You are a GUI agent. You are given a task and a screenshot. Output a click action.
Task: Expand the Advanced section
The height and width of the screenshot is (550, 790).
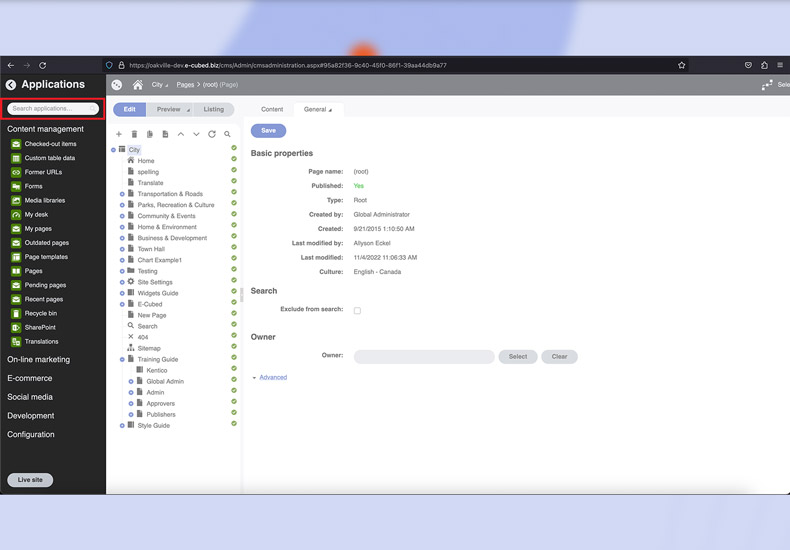click(x=270, y=378)
